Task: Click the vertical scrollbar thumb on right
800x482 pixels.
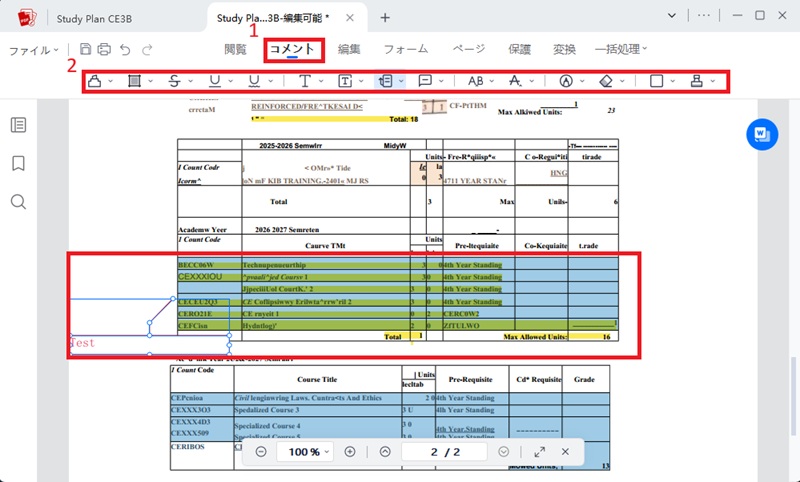Action: (794, 397)
